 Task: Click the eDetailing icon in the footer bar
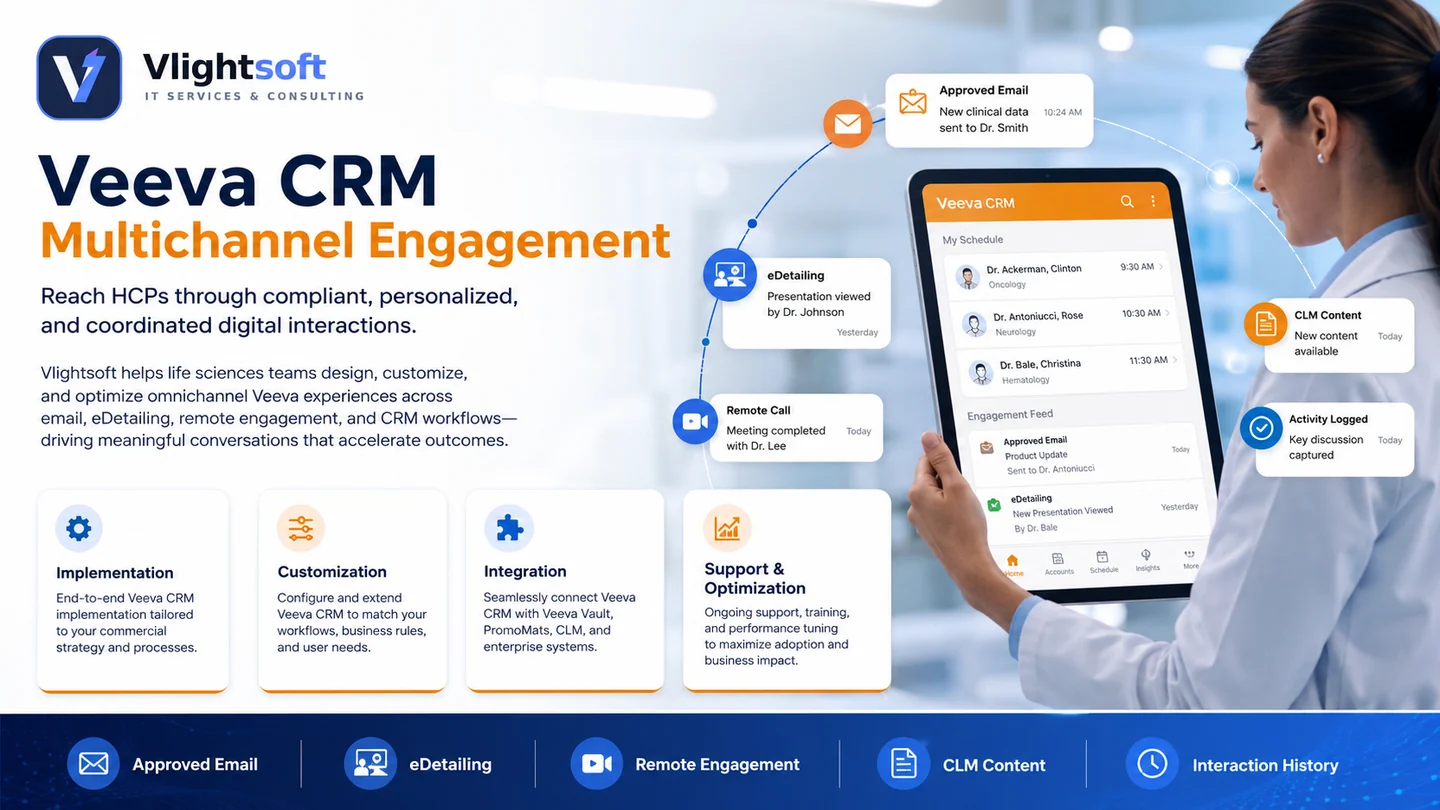click(x=370, y=764)
